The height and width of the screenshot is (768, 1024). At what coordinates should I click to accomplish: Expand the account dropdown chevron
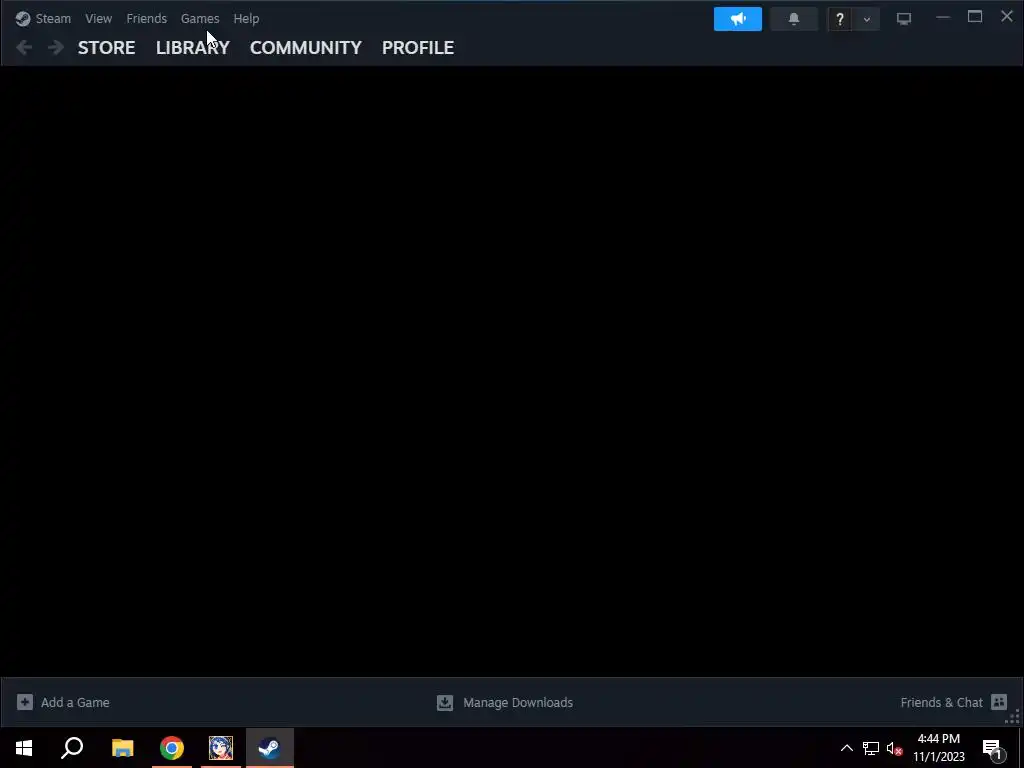coord(867,19)
